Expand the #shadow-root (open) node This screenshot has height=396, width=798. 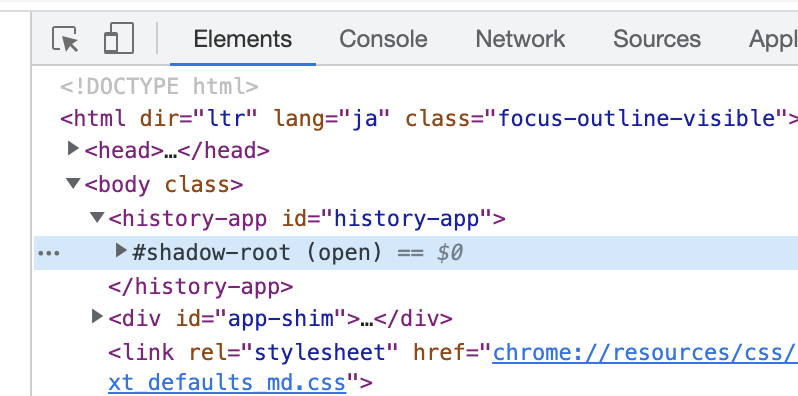121,250
